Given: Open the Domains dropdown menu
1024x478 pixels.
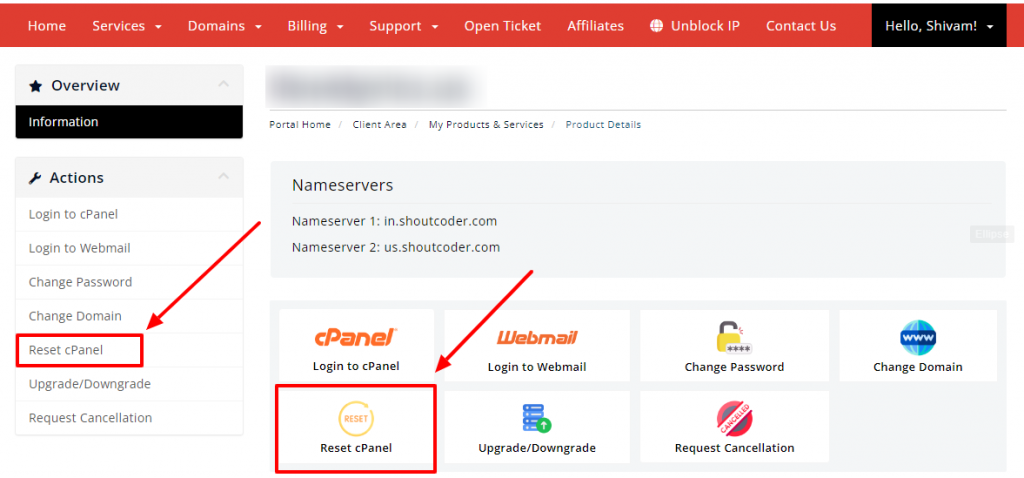Looking at the screenshot, I should pos(225,26).
